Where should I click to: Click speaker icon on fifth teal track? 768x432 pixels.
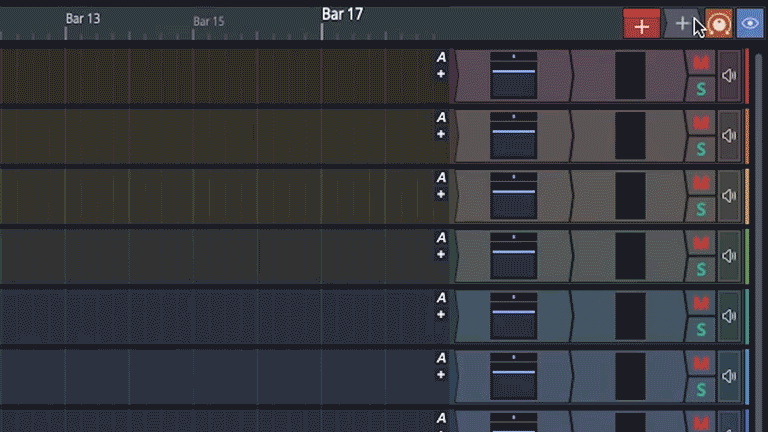point(729,316)
